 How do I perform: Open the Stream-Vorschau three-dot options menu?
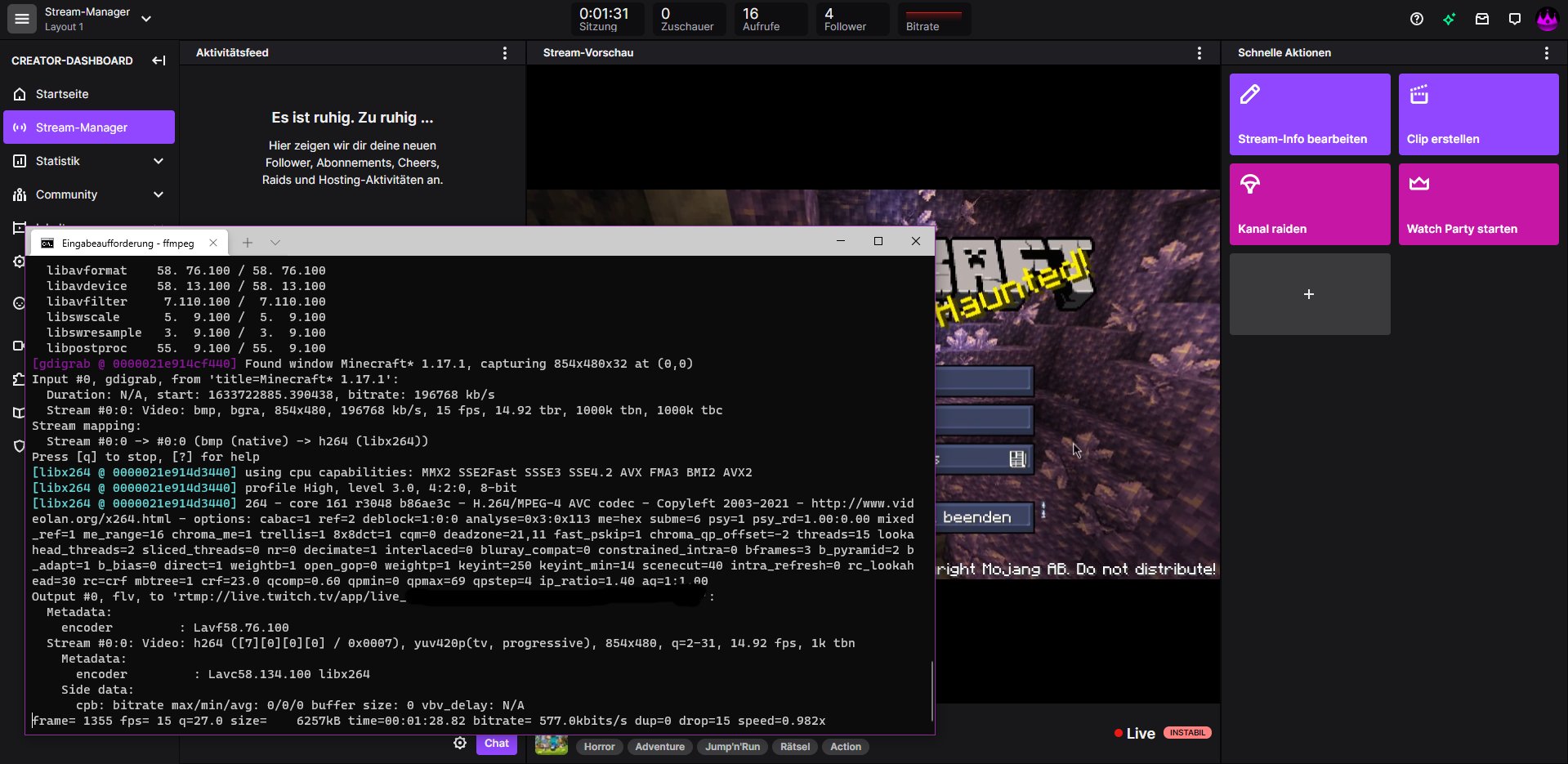[x=1199, y=53]
